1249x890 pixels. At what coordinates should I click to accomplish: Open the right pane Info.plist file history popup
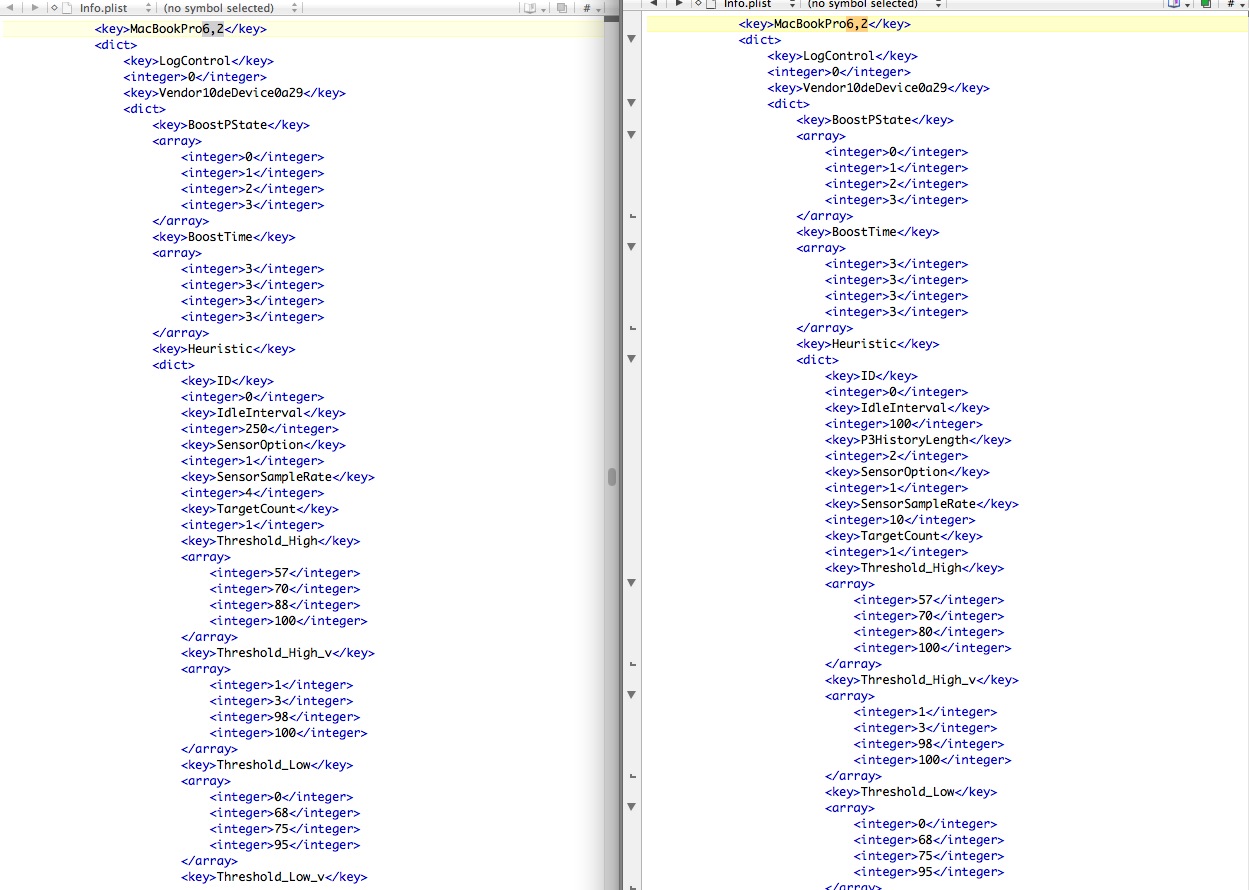pos(760,4)
